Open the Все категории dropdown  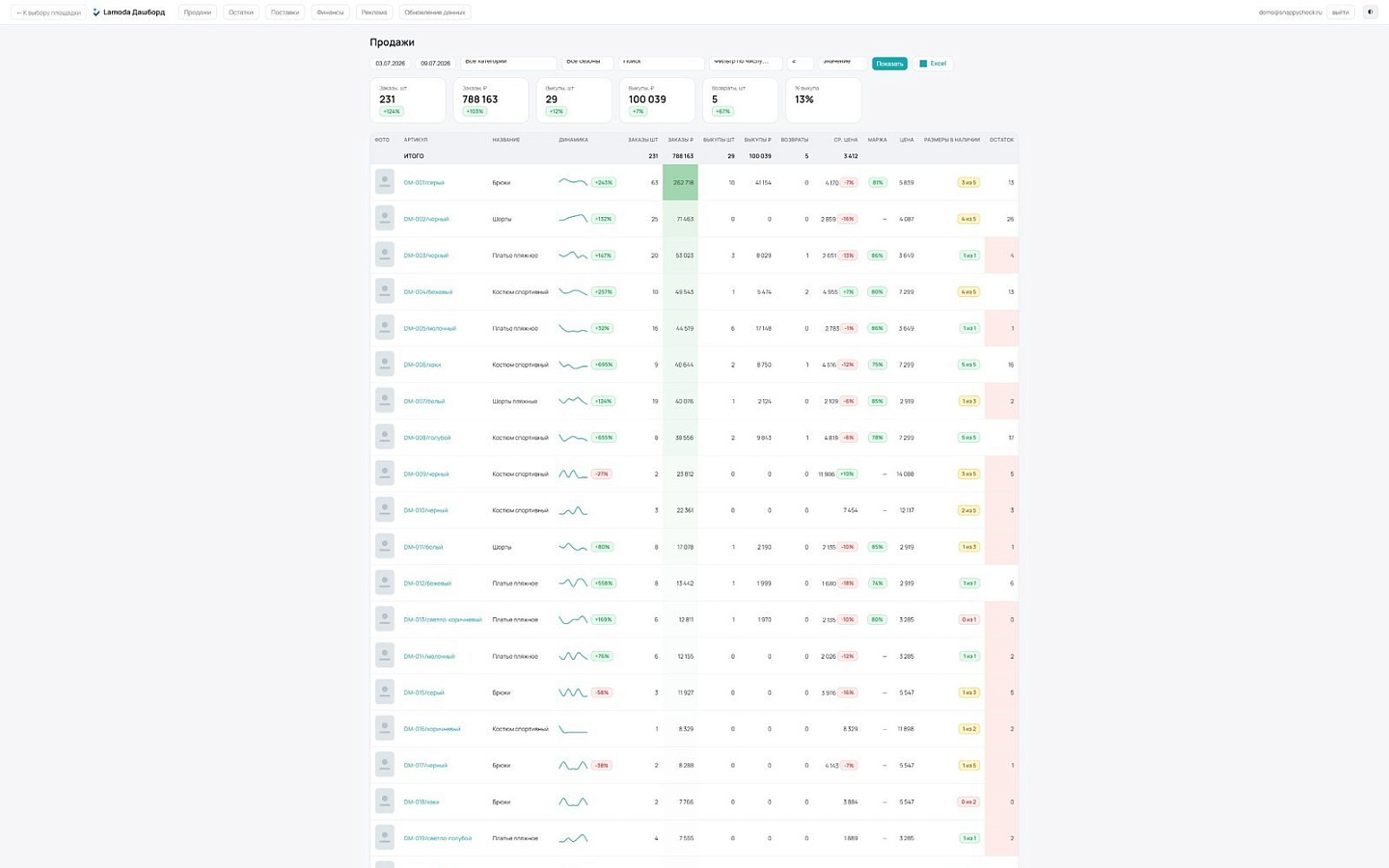(x=508, y=63)
